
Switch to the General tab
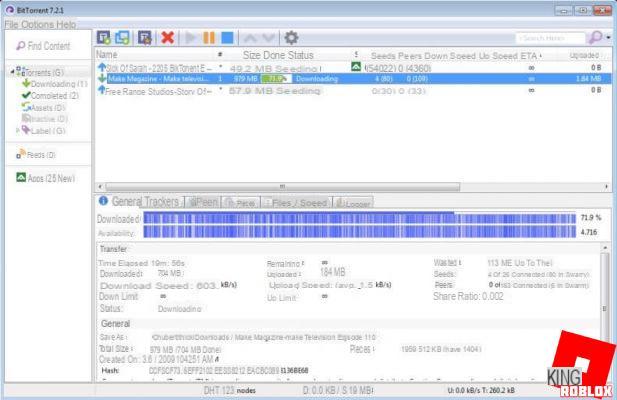(x=120, y=201)
